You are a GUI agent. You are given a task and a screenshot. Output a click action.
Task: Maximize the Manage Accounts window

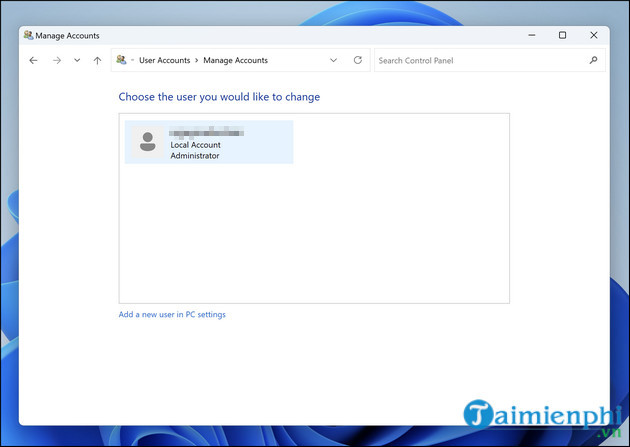pyautogui.click(x=562, y=35)
